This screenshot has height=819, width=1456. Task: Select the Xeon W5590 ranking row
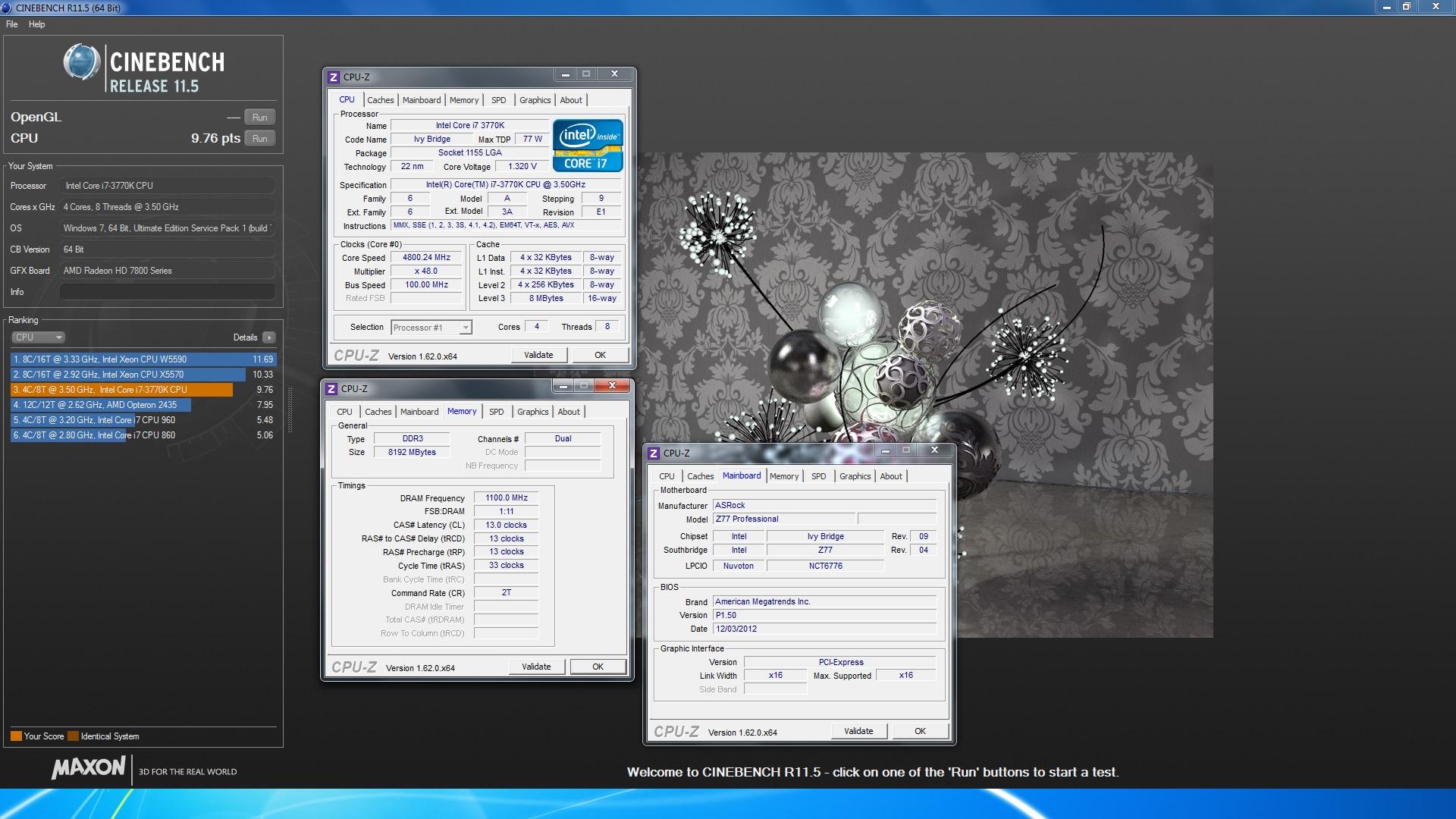(x=143, y=359)
